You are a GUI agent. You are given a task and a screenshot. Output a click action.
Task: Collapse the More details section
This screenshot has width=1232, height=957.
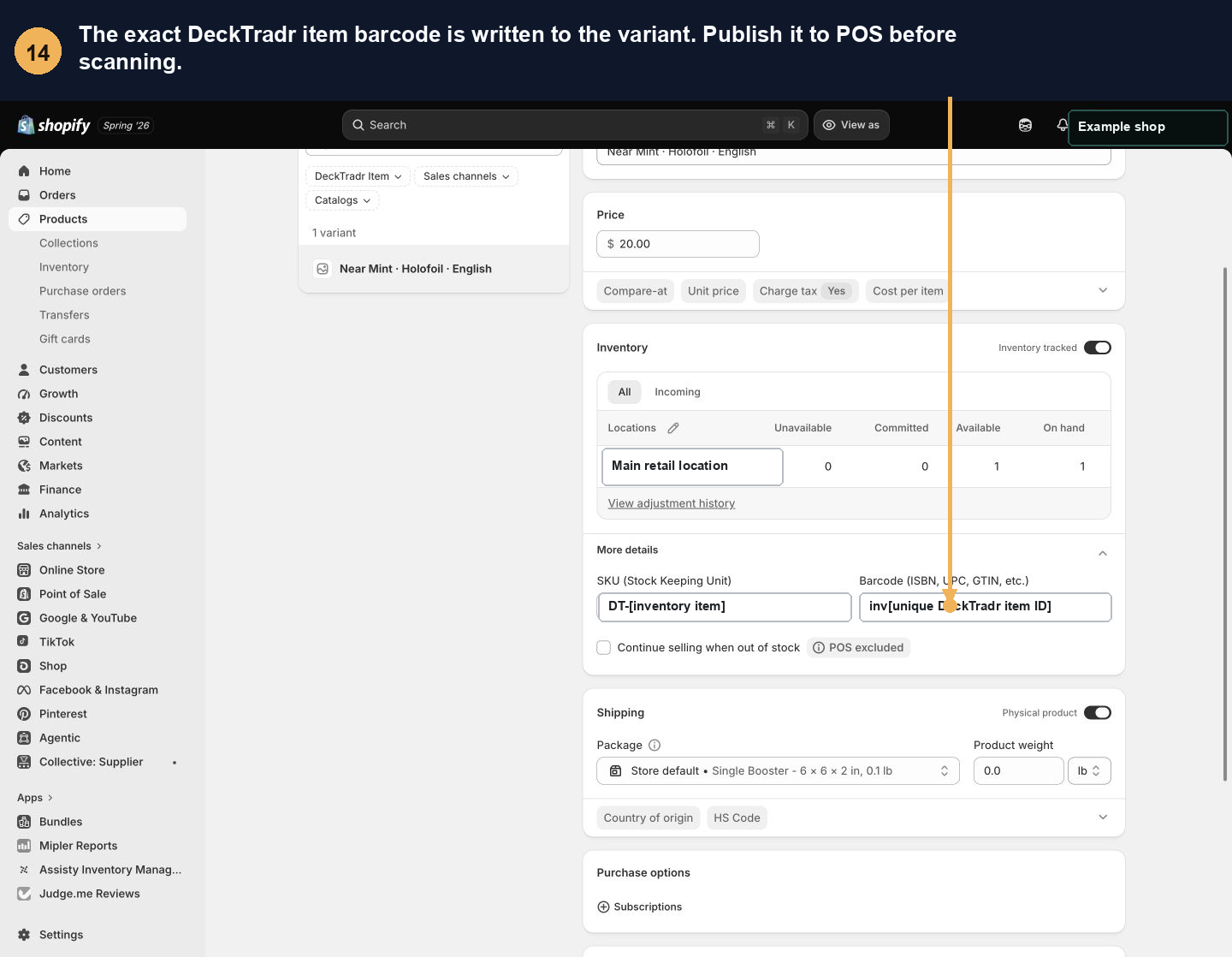click(1103, 554)
